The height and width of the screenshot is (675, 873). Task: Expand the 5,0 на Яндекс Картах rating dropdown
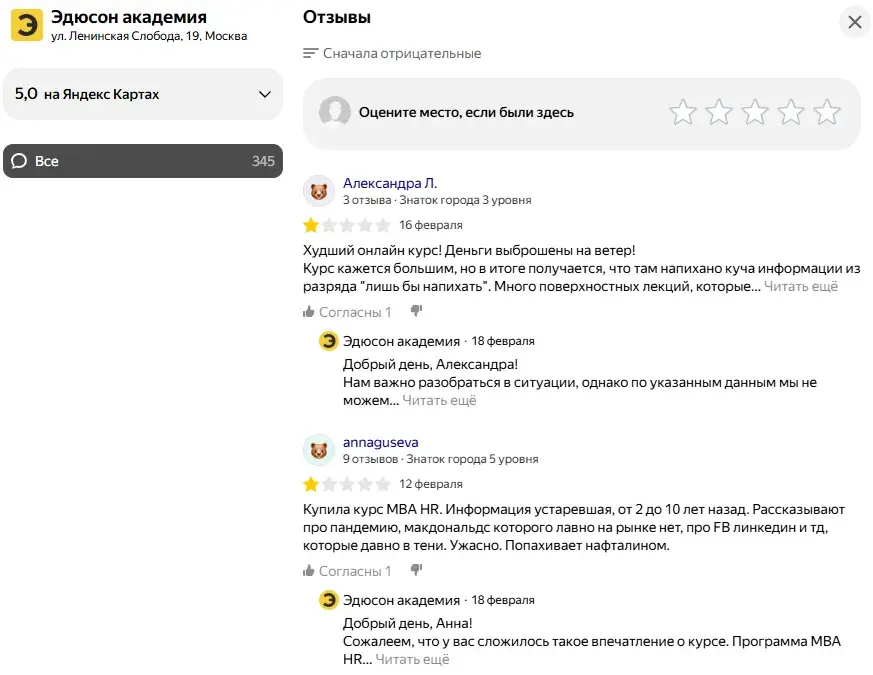click(143, 94)
